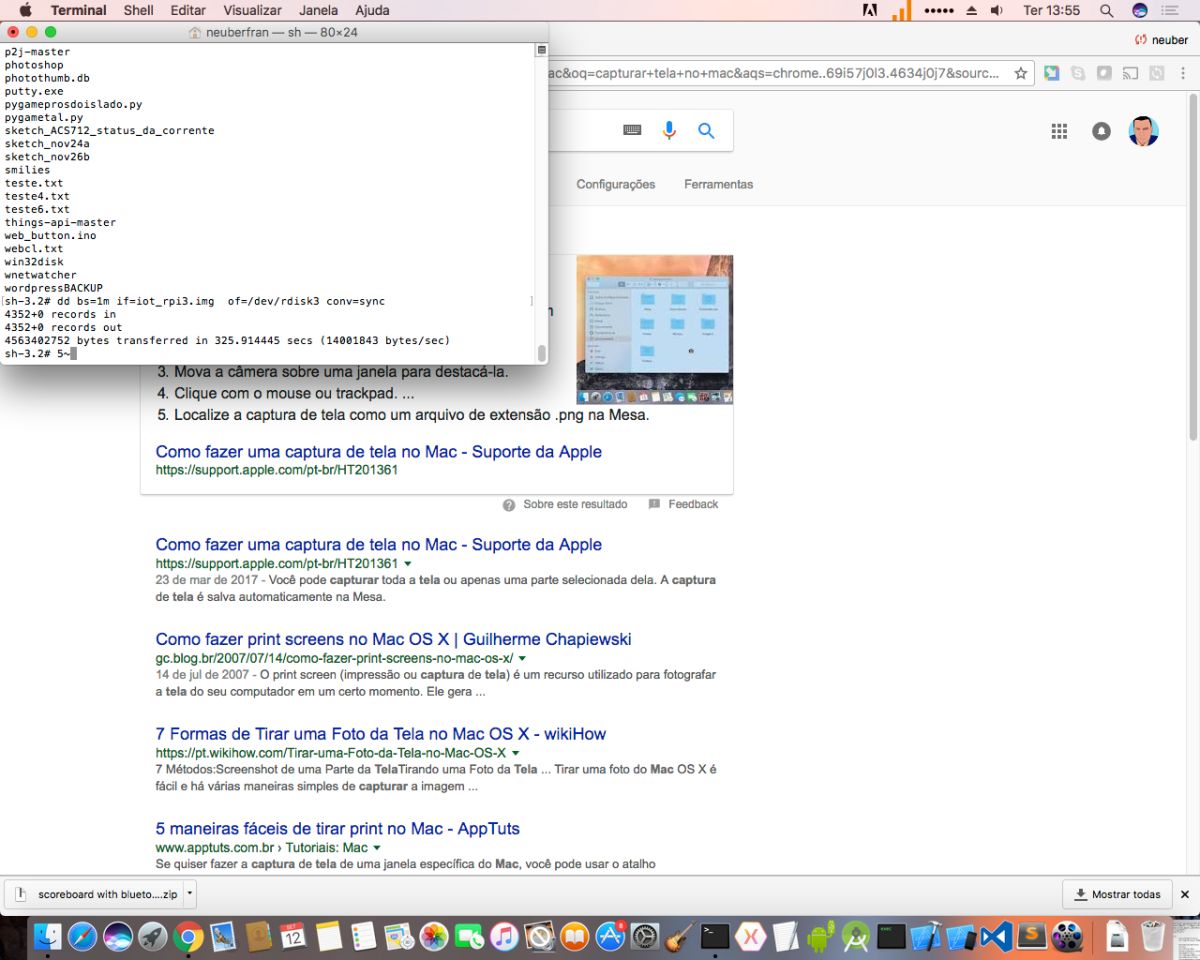Expand dropdown arrow beside pt.wikihow.com URL
This screenshot has height=960, width=1200.
[x=516, y=753]
